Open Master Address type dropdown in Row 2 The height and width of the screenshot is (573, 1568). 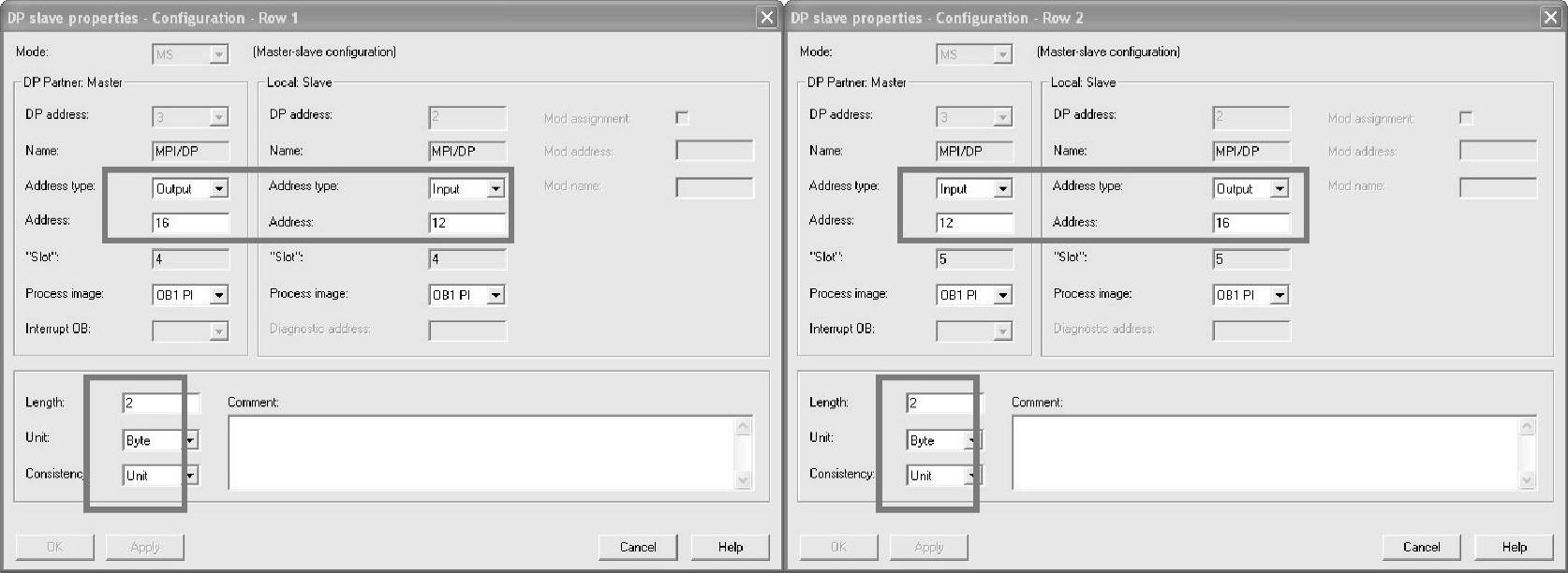point(1002,189)
